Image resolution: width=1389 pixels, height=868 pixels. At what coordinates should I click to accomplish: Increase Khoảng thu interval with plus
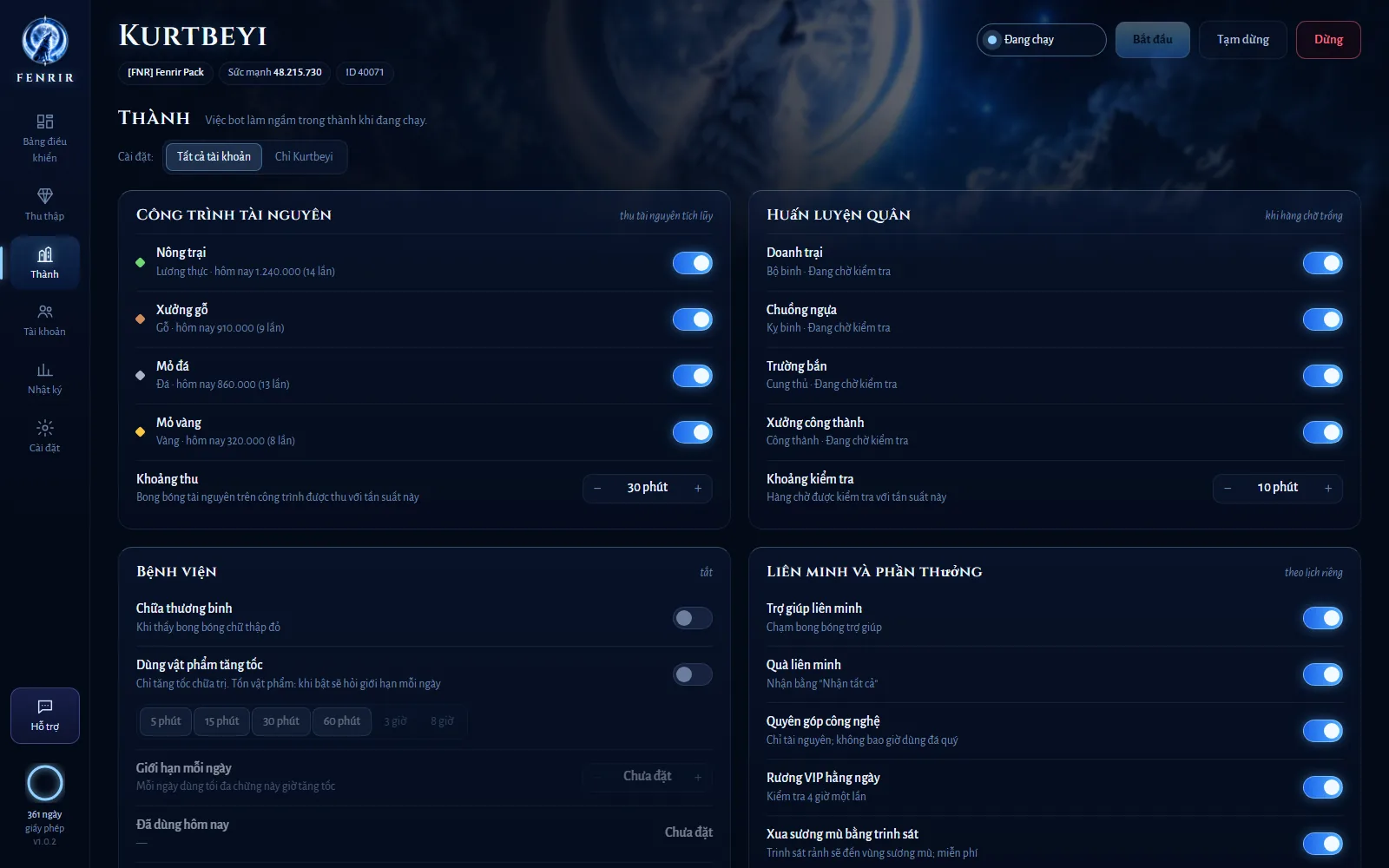tap(698, 488)
